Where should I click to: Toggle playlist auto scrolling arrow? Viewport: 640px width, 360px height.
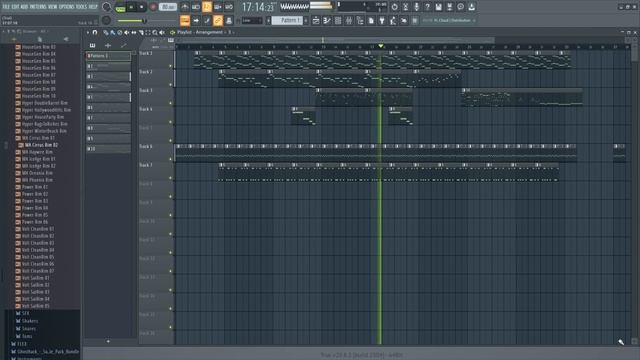196,20
